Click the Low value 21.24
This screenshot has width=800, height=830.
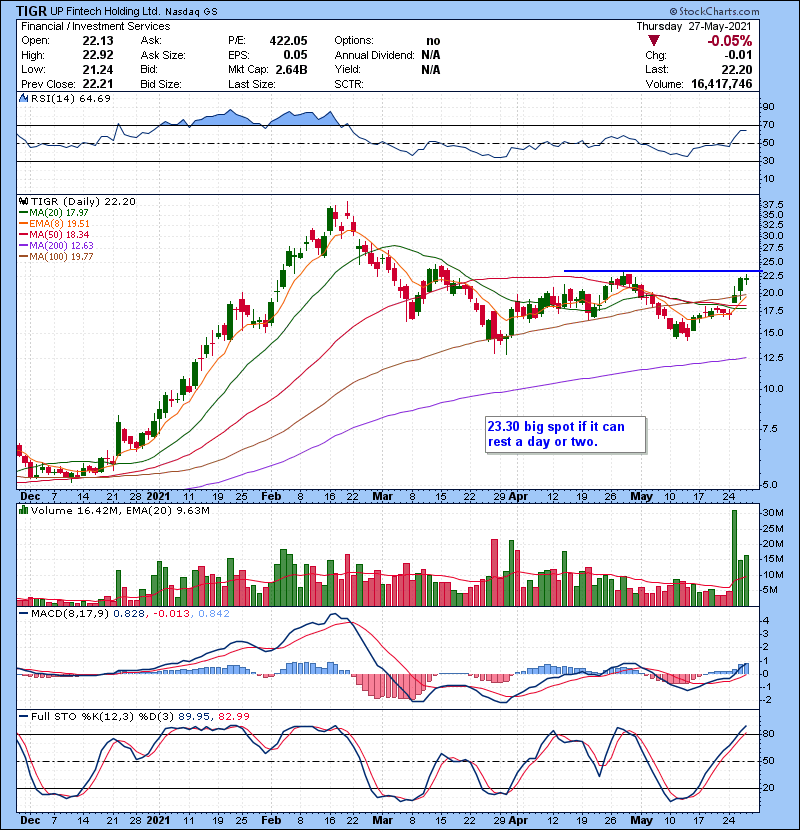[98, 69]
